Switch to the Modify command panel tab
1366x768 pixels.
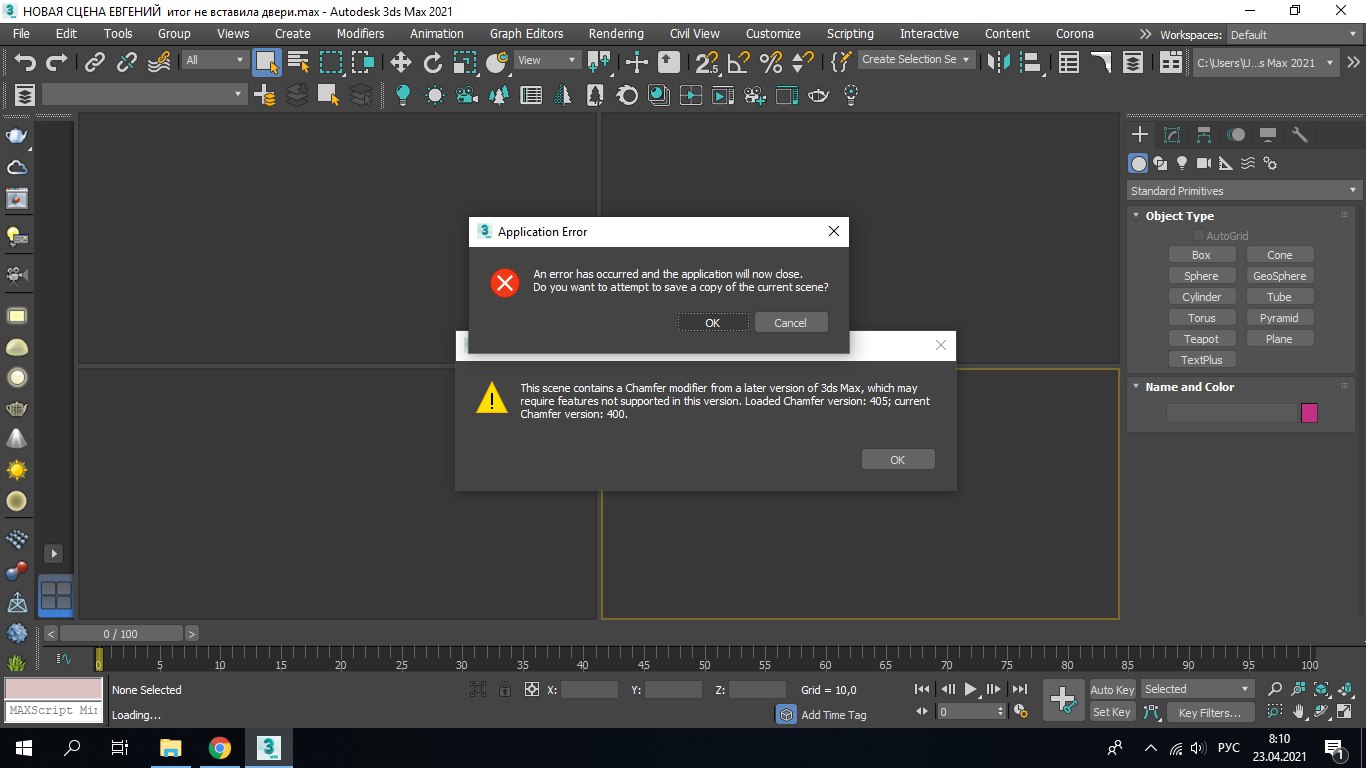click(x=1172, y=134)
